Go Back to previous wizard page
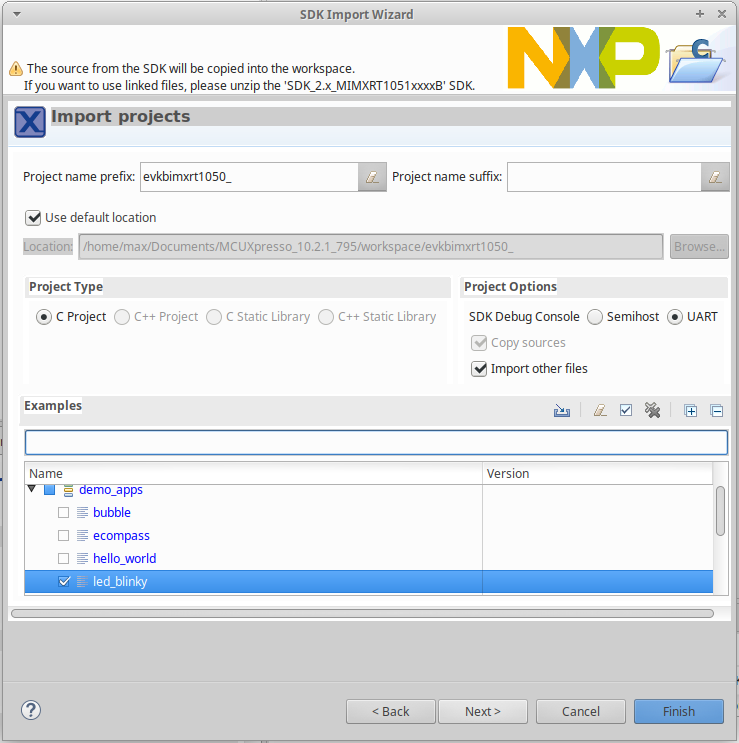This screenshot has width=739, height=743. pyautogui.click(x=391, y=711)
